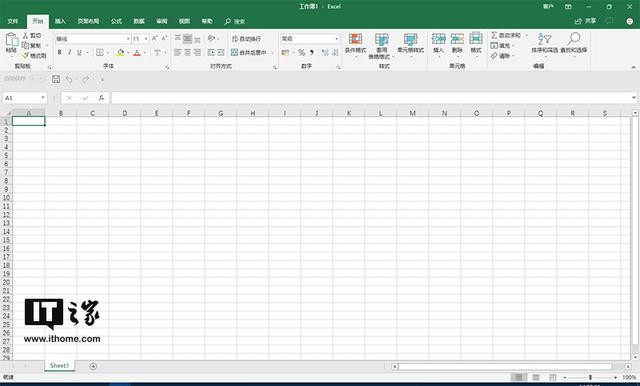Viewport: 640px width, 386px height.
Task: Toggle bold formatting button
Action: tap(60, 52)
